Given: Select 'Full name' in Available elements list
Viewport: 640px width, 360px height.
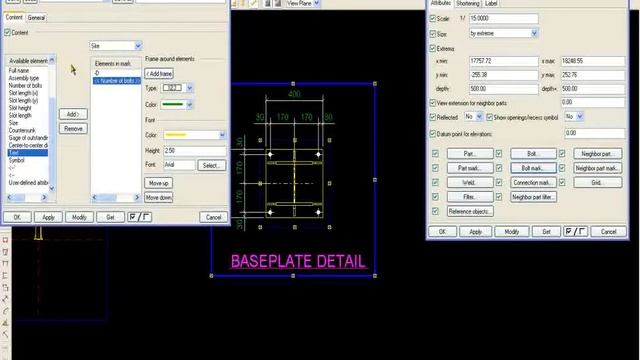Looking at the screenshot, I should click(19, 71).
